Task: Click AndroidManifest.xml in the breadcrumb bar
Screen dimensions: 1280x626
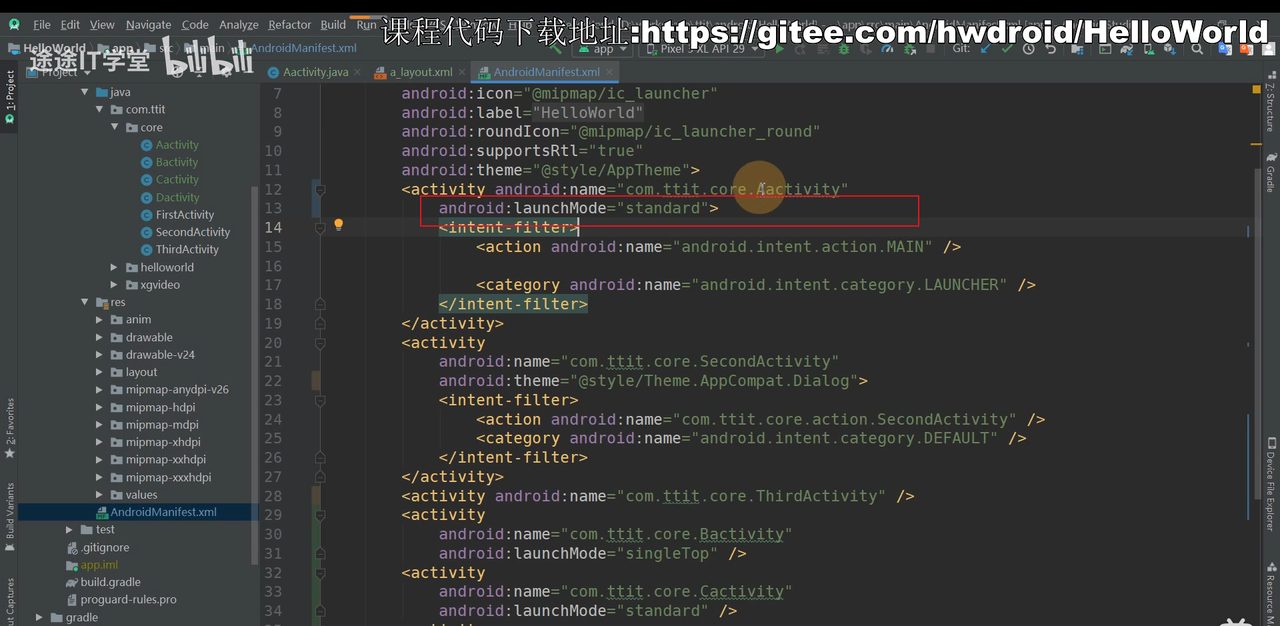Action: 304,47
